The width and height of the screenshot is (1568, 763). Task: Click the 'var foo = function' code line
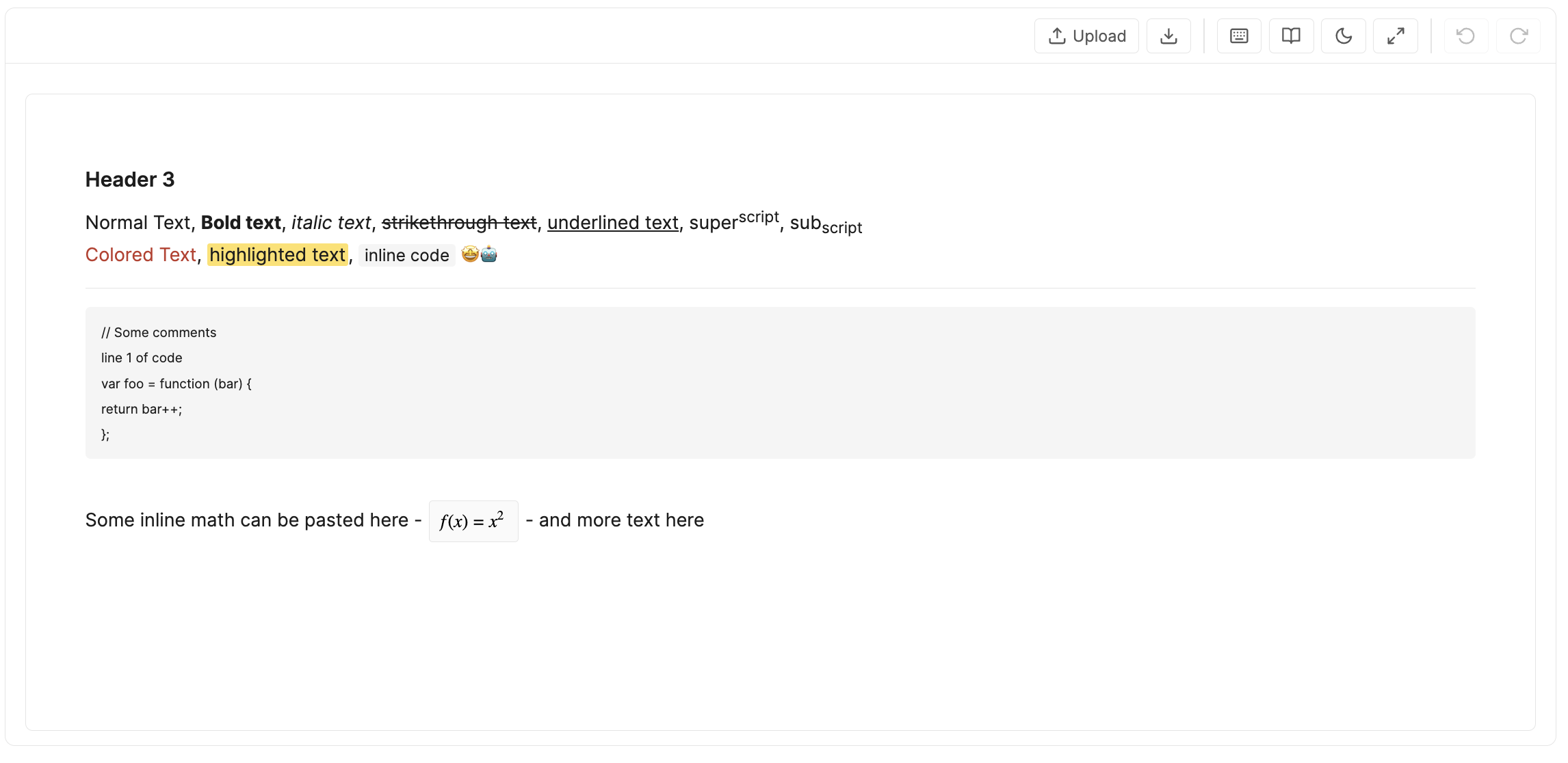point(177,384)
